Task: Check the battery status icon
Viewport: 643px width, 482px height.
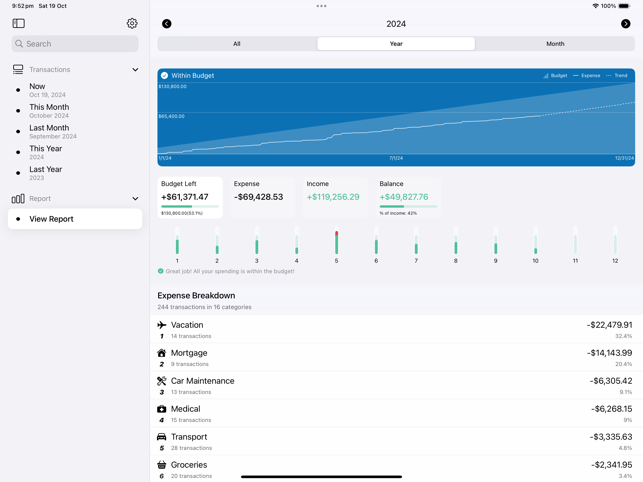Action: click(x=625, y=6)
